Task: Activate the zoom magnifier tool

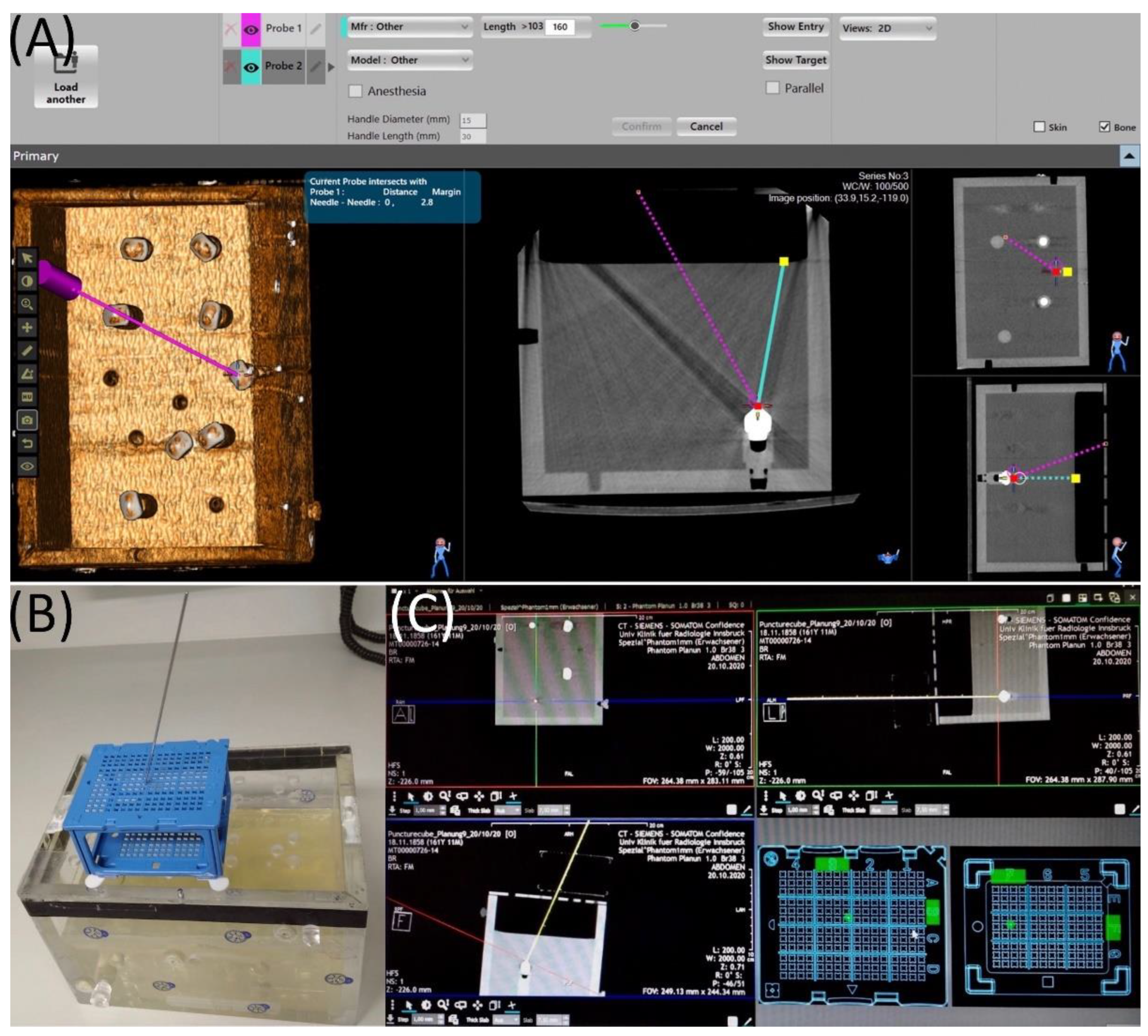Action: 27,304
